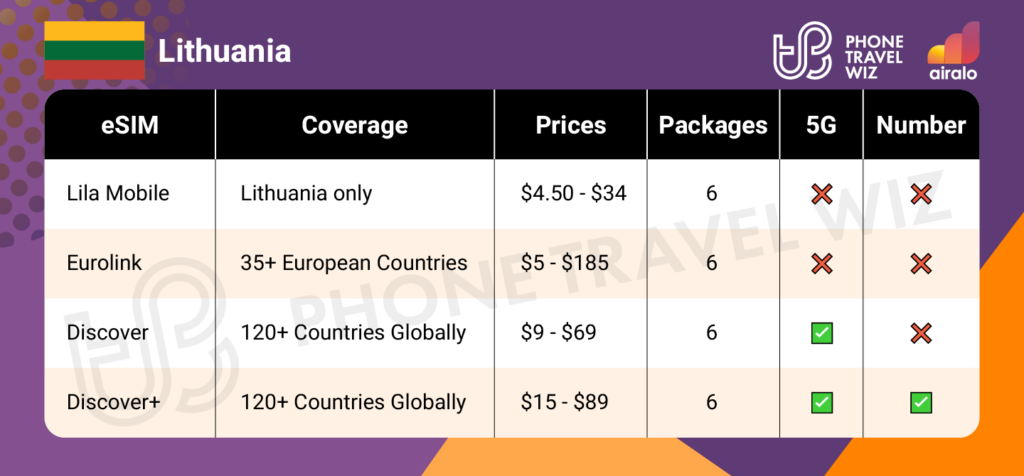Select the Packages column header

click(712, 125)
